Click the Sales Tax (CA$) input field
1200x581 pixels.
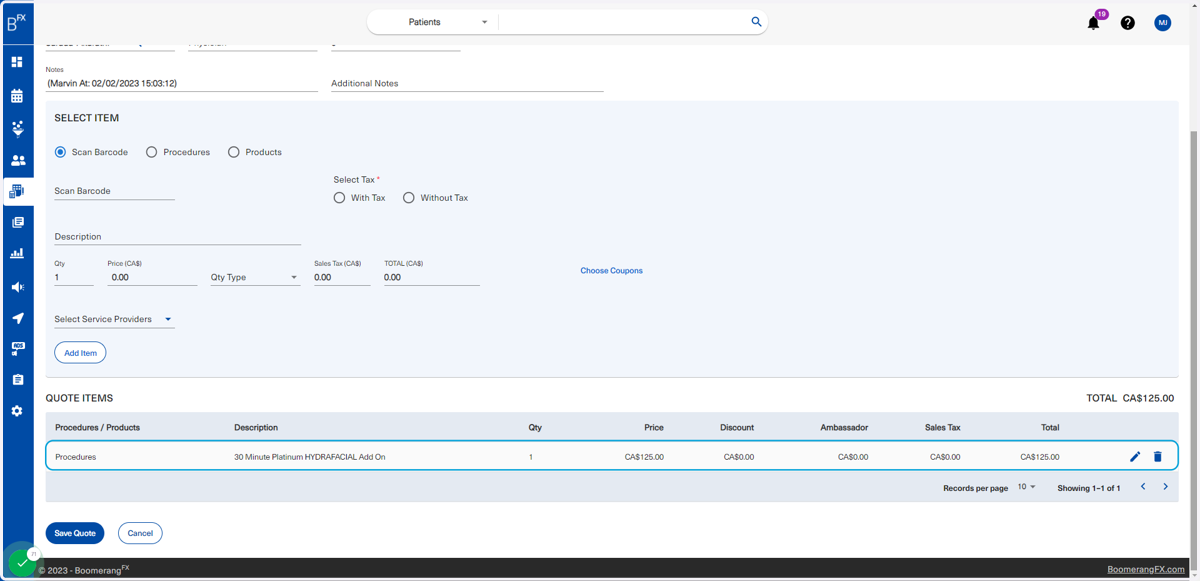(x=342, y=277)
